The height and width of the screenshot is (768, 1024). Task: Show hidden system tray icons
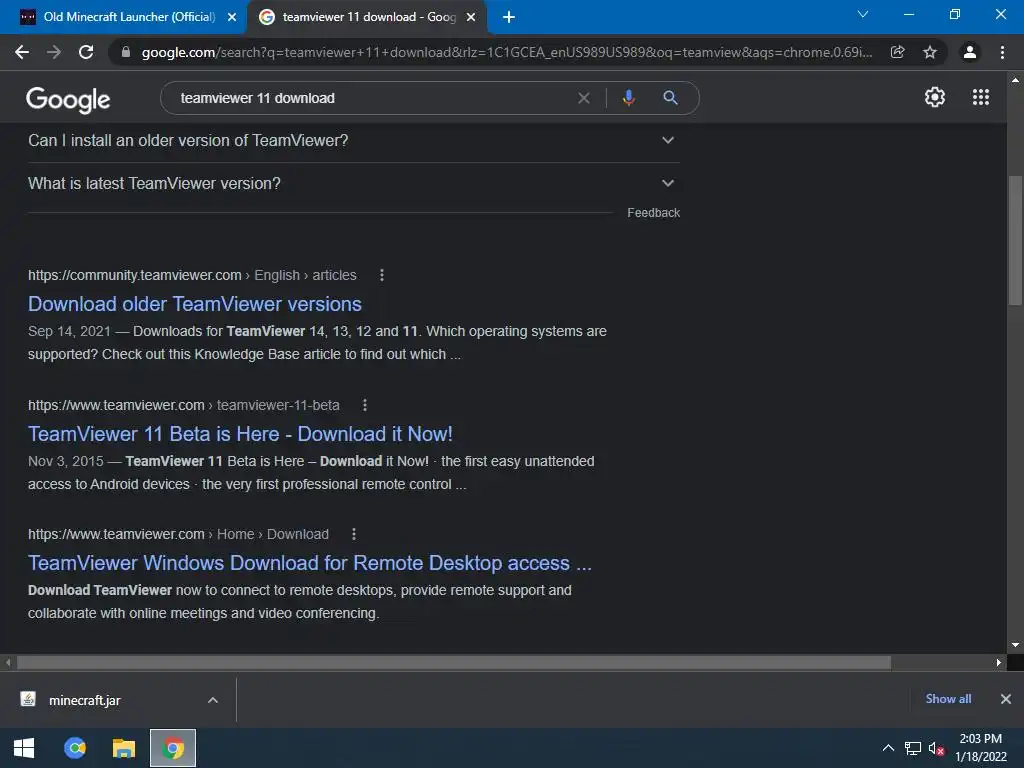point(888,748)
